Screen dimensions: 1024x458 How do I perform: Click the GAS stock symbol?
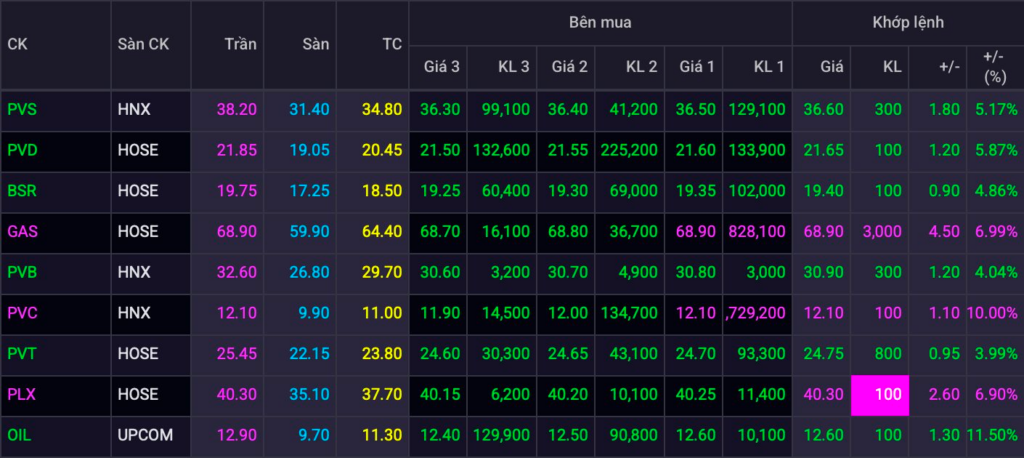coord(22,231)
